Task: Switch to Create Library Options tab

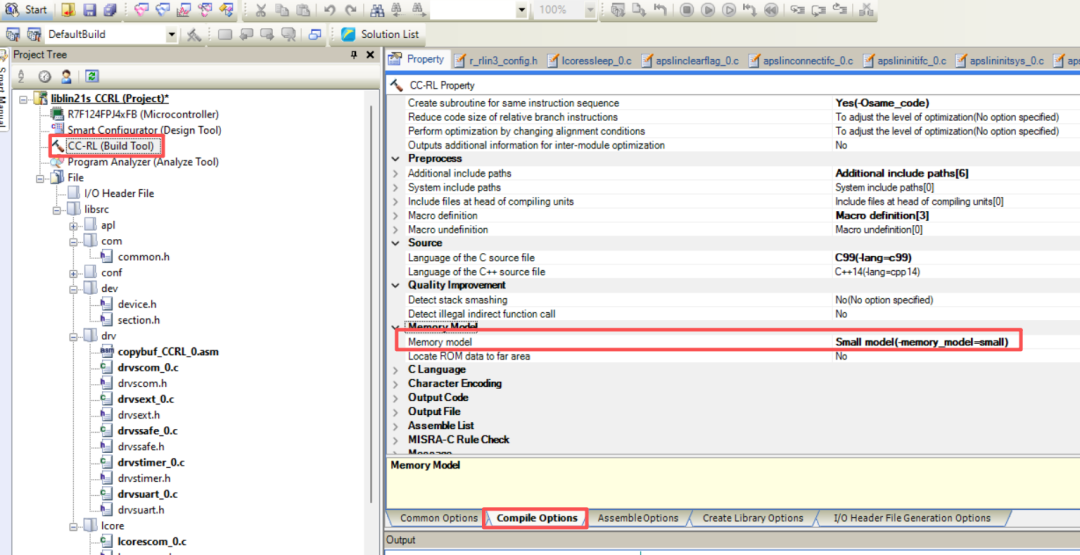Action: pos(753,518)
